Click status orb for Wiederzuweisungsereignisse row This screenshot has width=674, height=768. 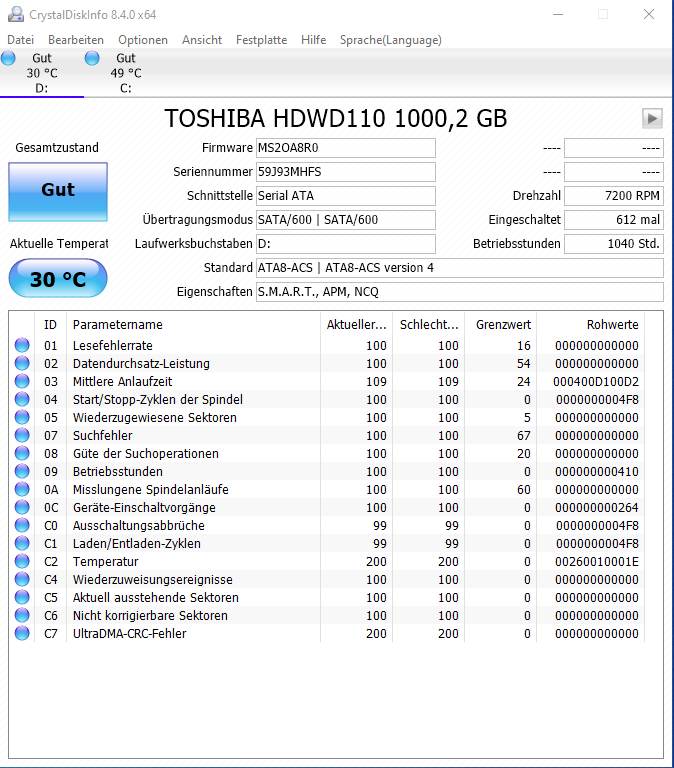coord(22,579)
